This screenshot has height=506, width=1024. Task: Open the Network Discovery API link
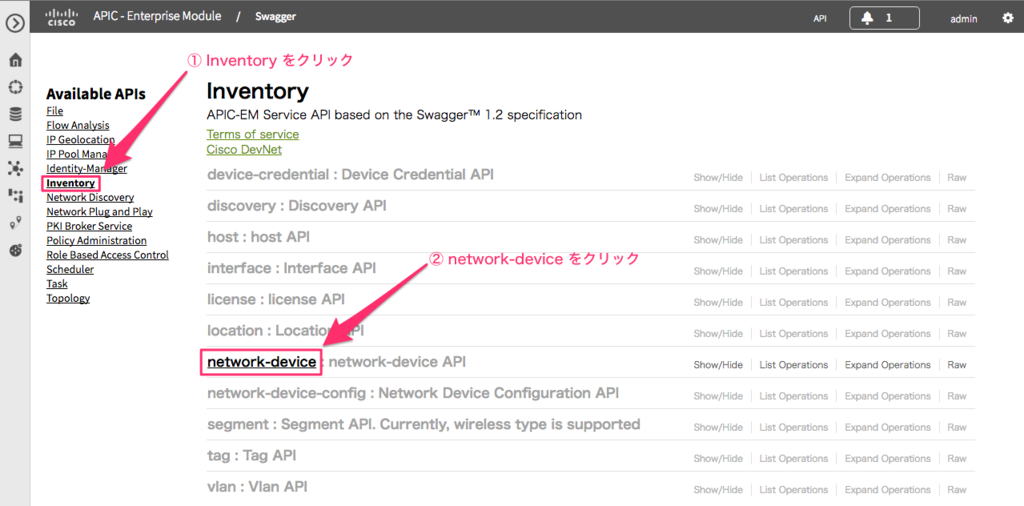(x=90, y=197)
